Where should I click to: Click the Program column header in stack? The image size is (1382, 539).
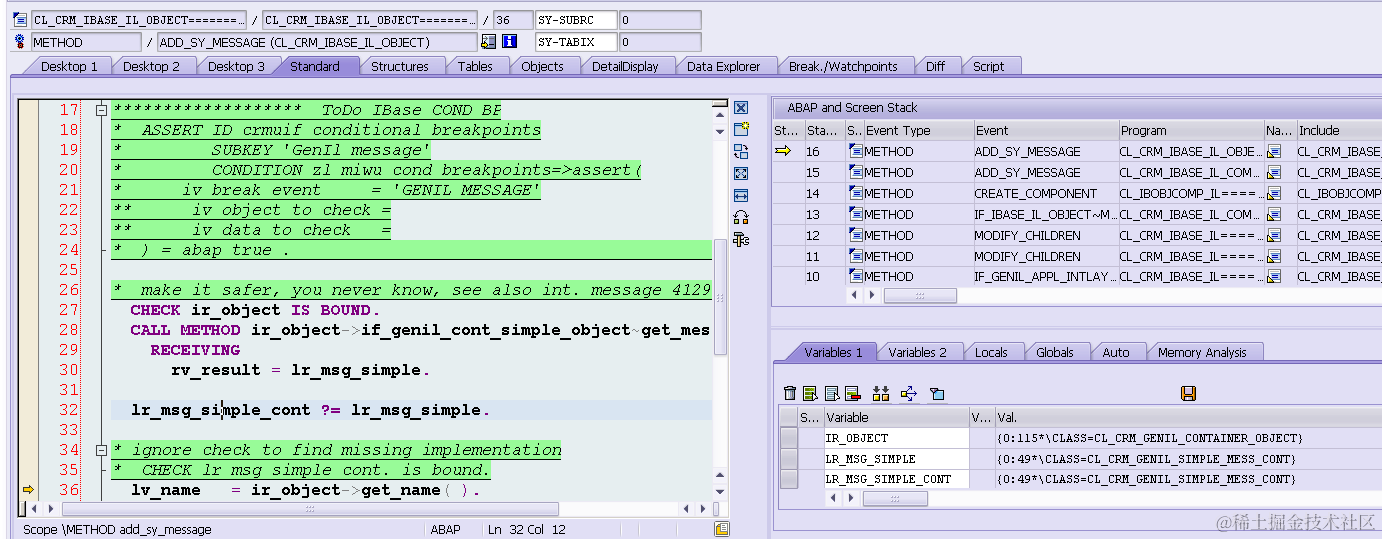point(1191,130)
